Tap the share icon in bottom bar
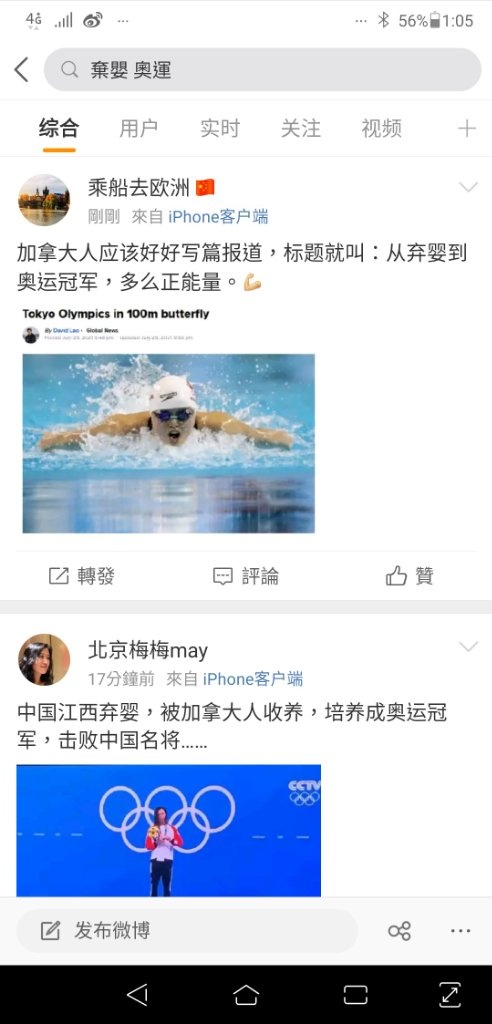The width and height of the screenshot is (492, 1024). (399, 931)
